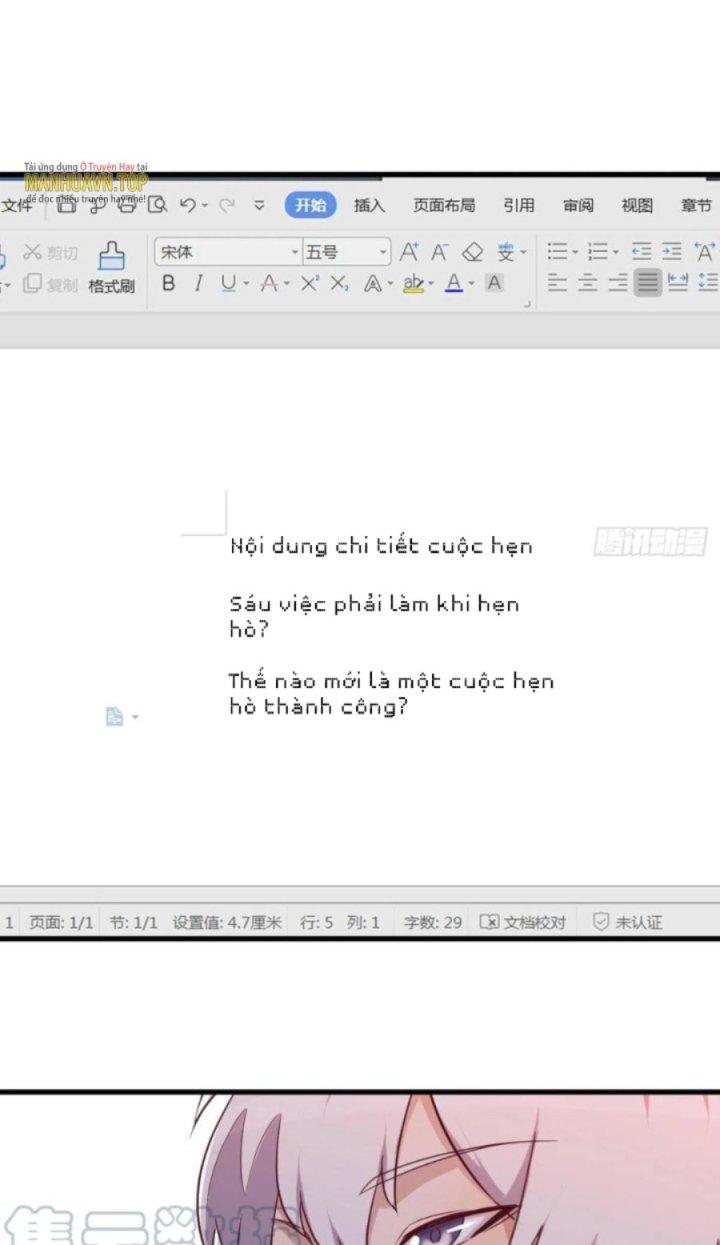Toggle strikethrough text formatting
The height and width of the screenshot is (1245, 720).
268,284
